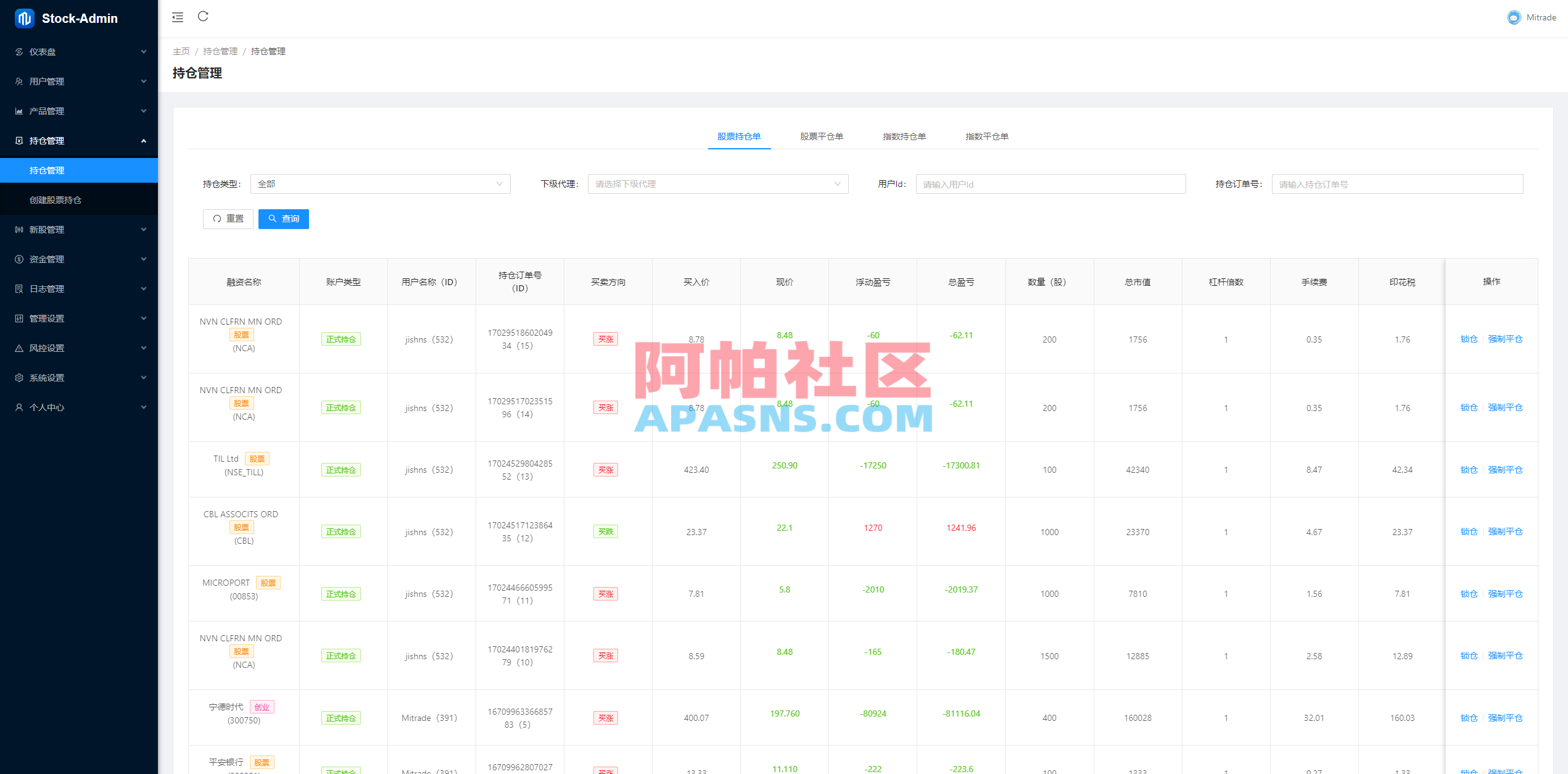Click 锁仓 on the first NVN row

click(x=1469, y=339)
